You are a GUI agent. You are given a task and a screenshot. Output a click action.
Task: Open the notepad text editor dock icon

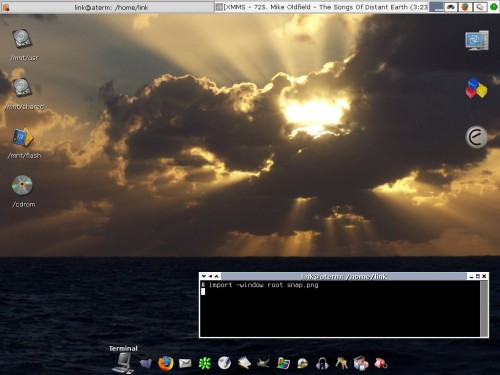pos(244,363)
